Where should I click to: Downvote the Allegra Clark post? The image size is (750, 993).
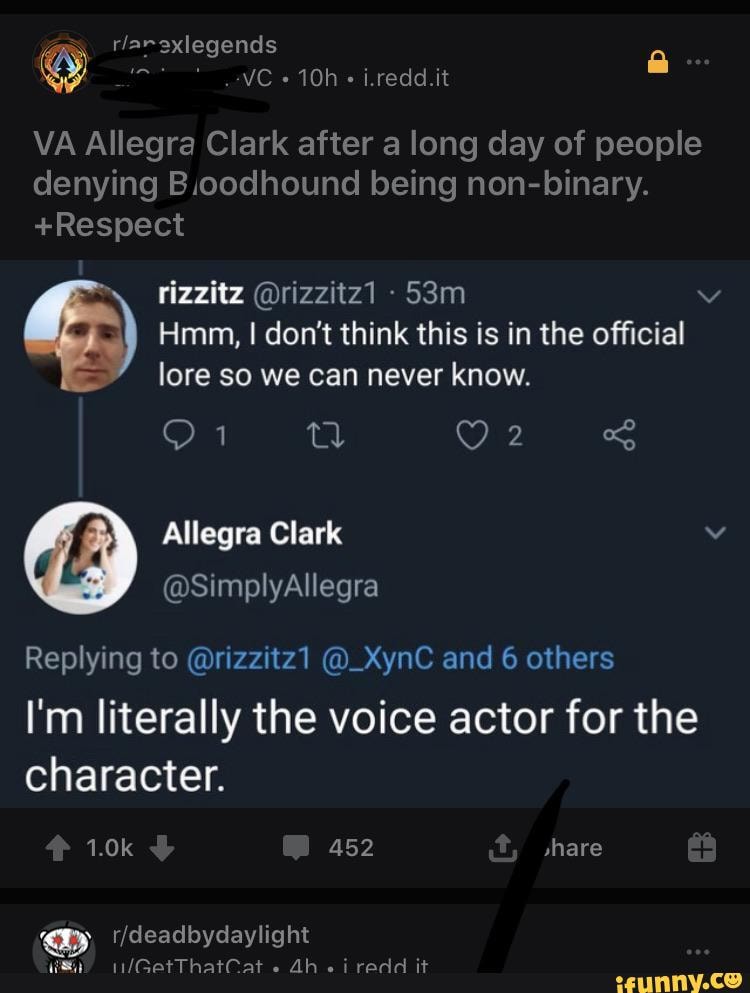(x=162, y=848)
